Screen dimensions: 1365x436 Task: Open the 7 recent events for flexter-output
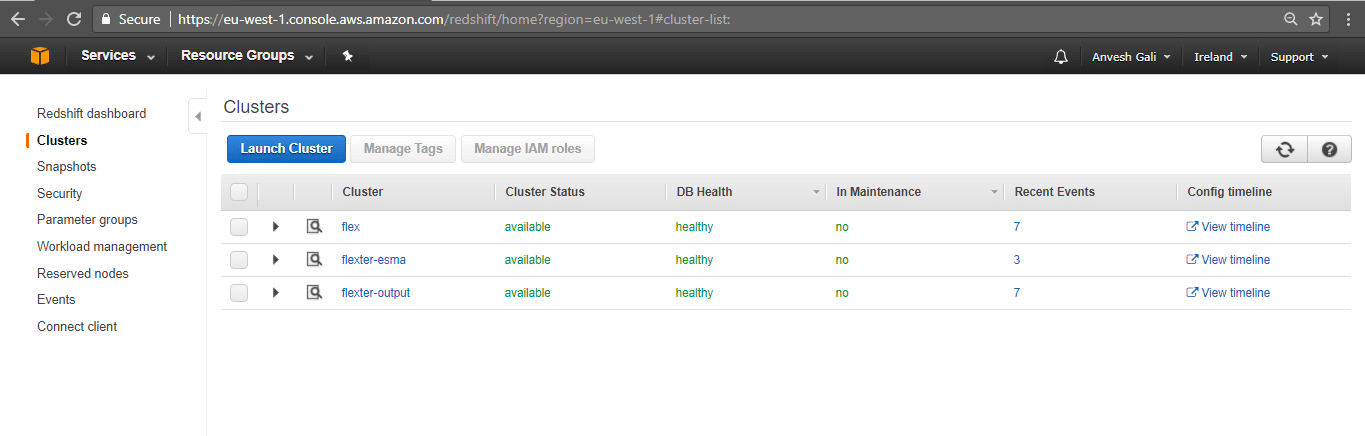1017,293
